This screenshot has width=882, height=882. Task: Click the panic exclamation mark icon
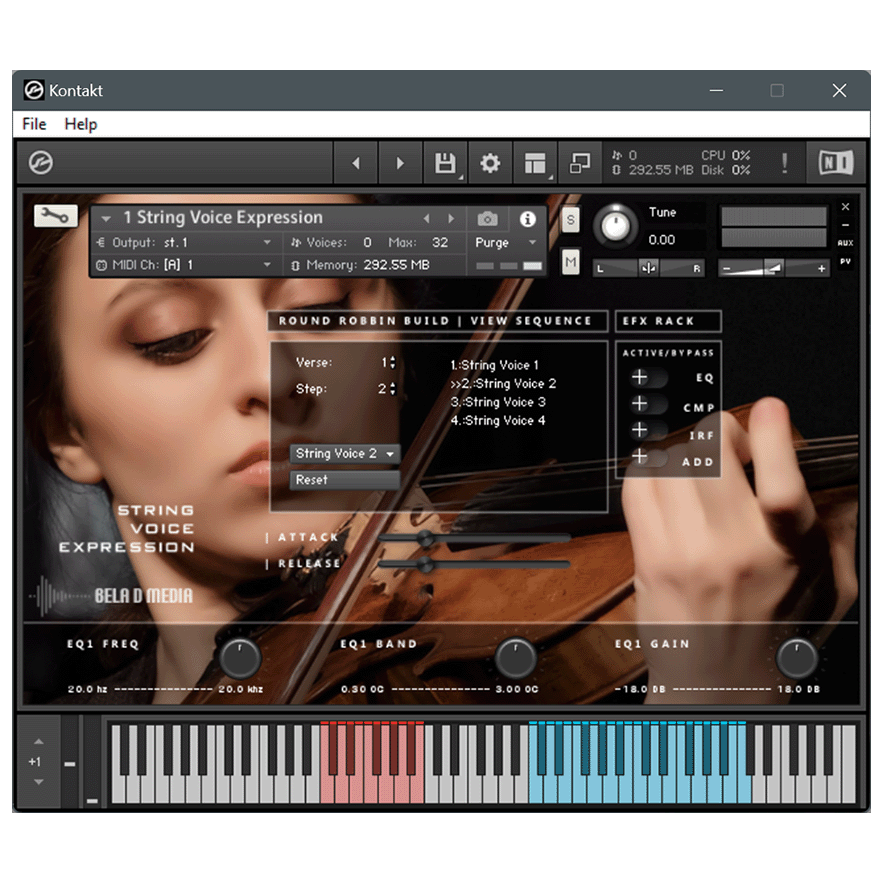tap(785, 162)
